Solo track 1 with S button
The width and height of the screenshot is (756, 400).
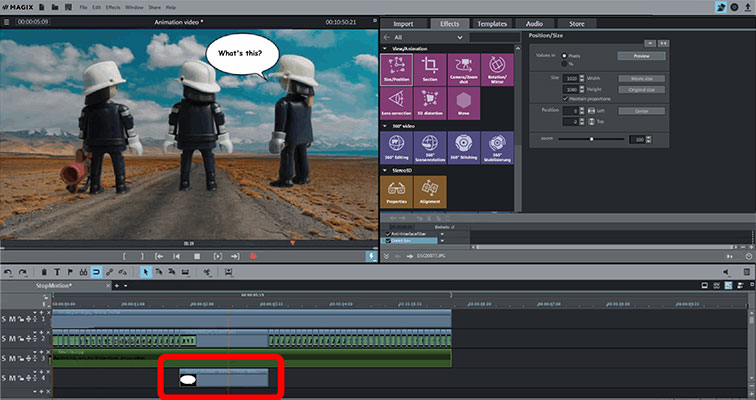pyautogui.click(x=4, y=319)
